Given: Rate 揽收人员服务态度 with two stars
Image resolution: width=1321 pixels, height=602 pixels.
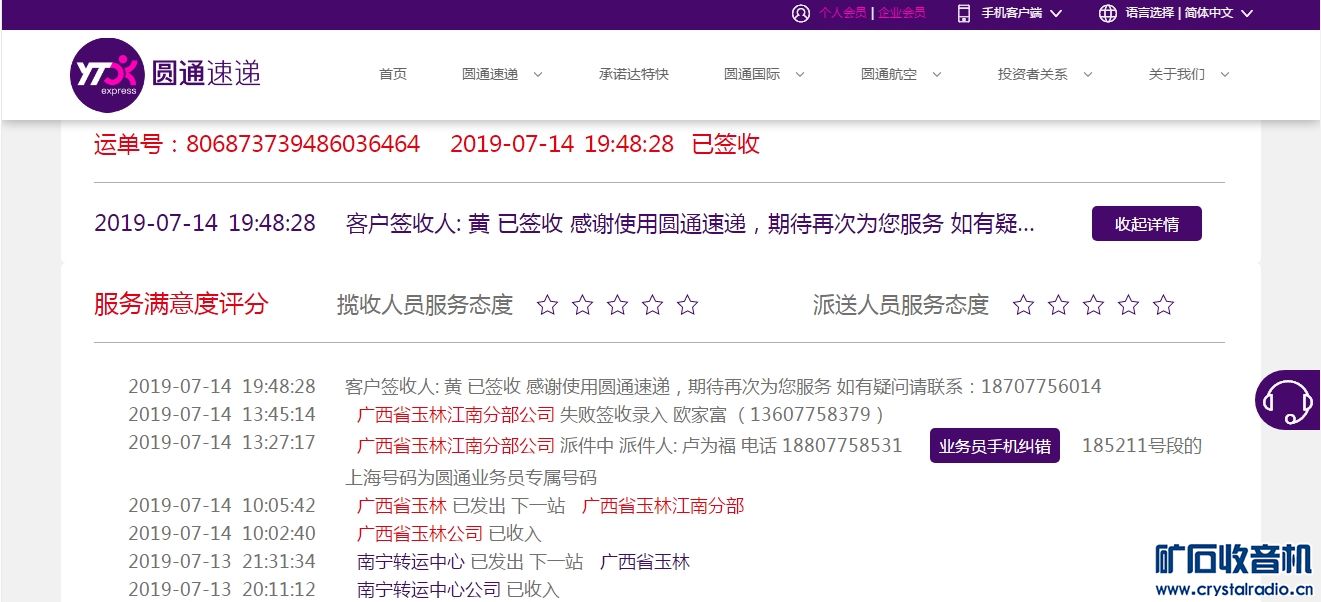Looking at the screenshot, I should tap(582, 305).
